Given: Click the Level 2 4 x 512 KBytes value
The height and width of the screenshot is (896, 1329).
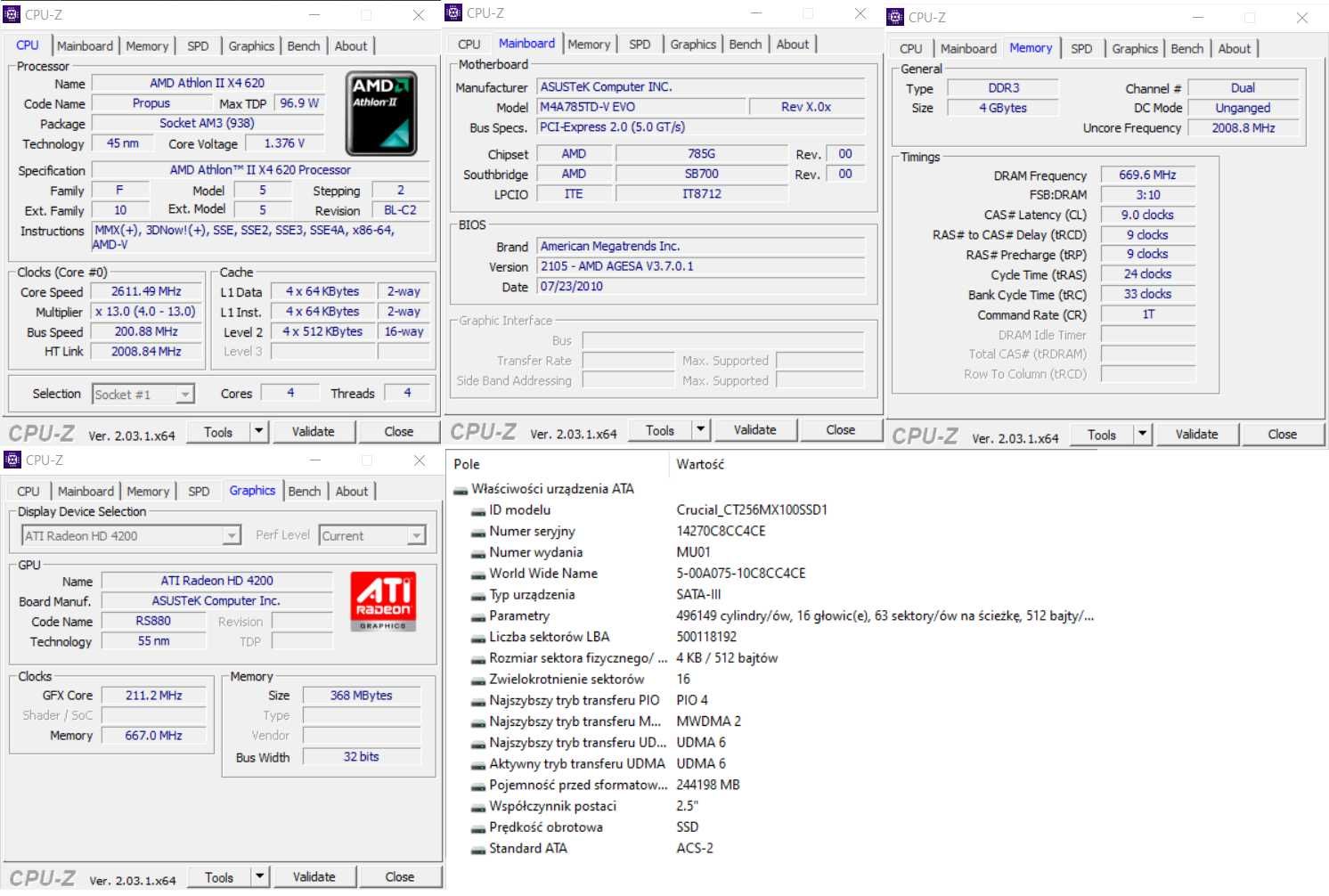Looking at the screenshot, I should coord(322,332).
